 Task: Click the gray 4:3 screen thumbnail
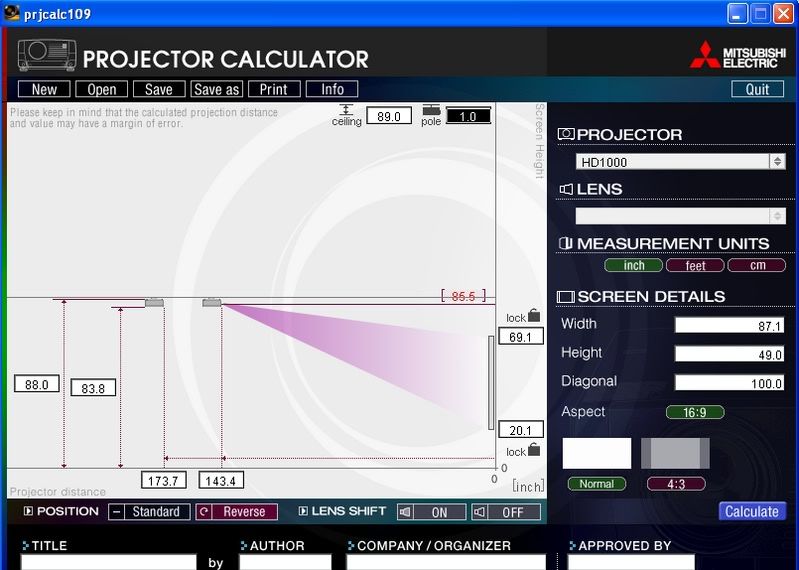[675, 453]
